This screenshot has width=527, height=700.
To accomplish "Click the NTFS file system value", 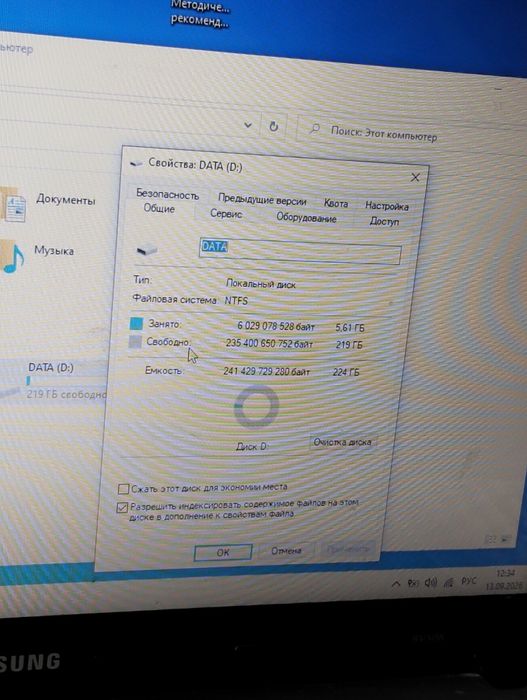I will 236,300.
